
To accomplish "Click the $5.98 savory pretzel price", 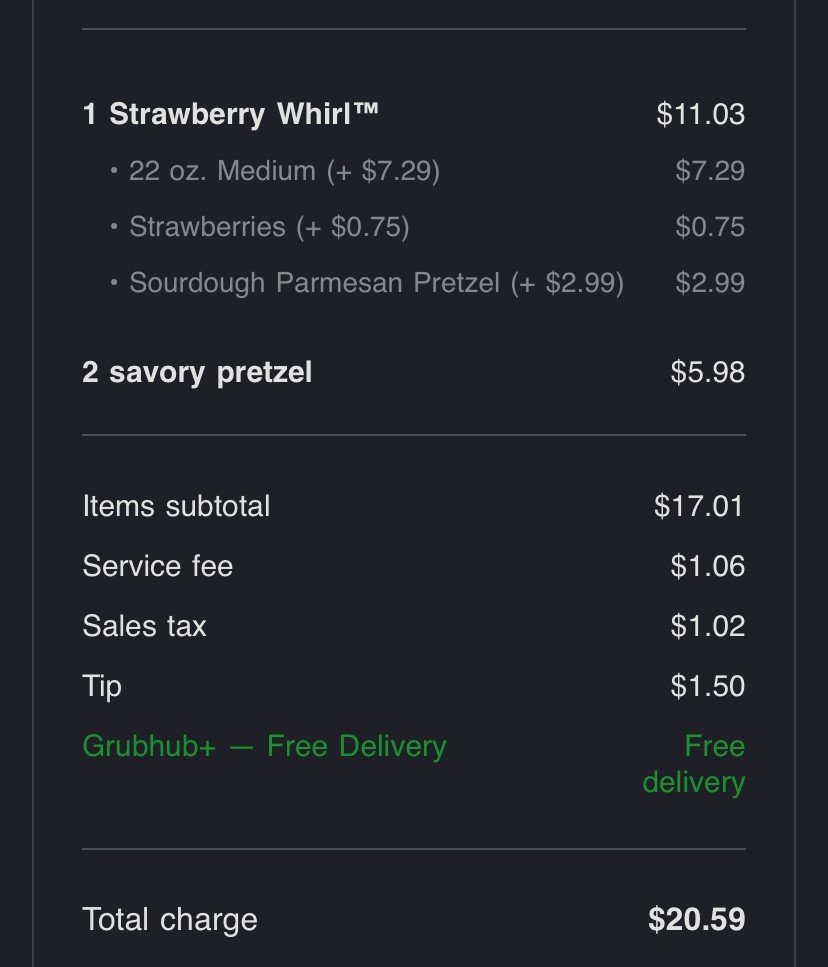I will (x=707, y=373).
